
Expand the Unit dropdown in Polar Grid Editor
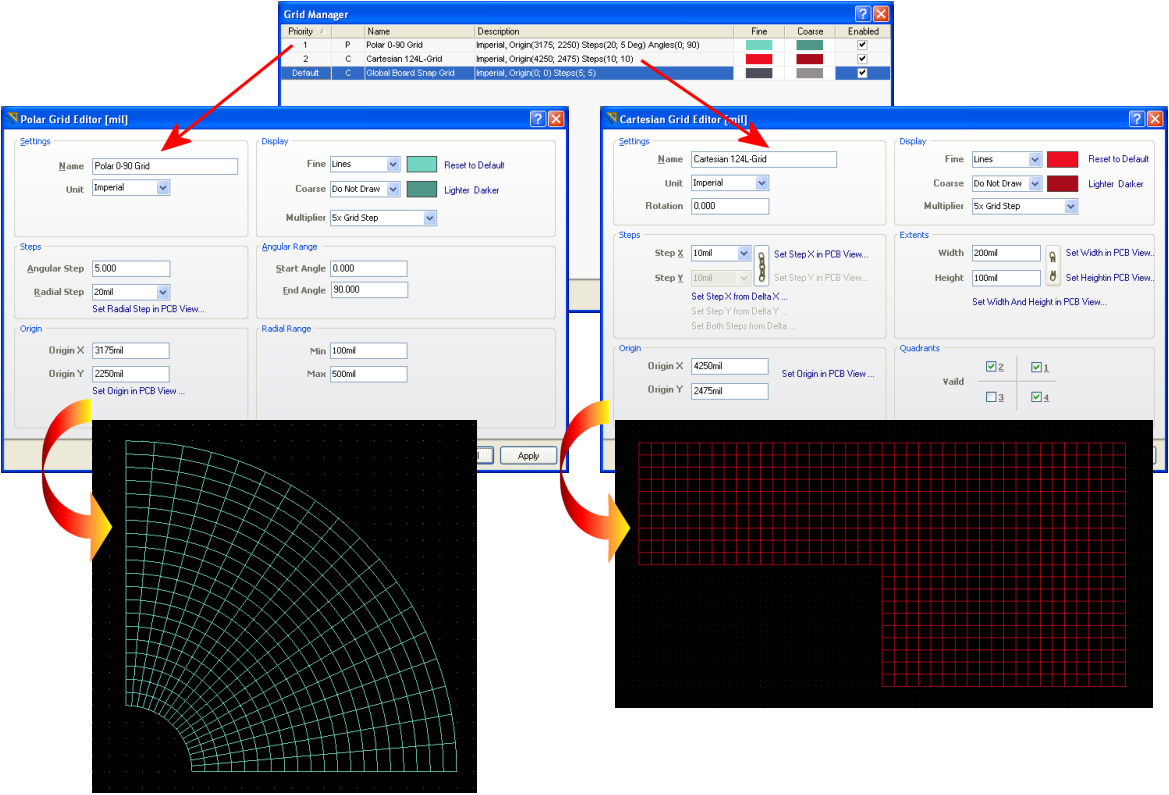pyautogui.click(x=163, y=187)
